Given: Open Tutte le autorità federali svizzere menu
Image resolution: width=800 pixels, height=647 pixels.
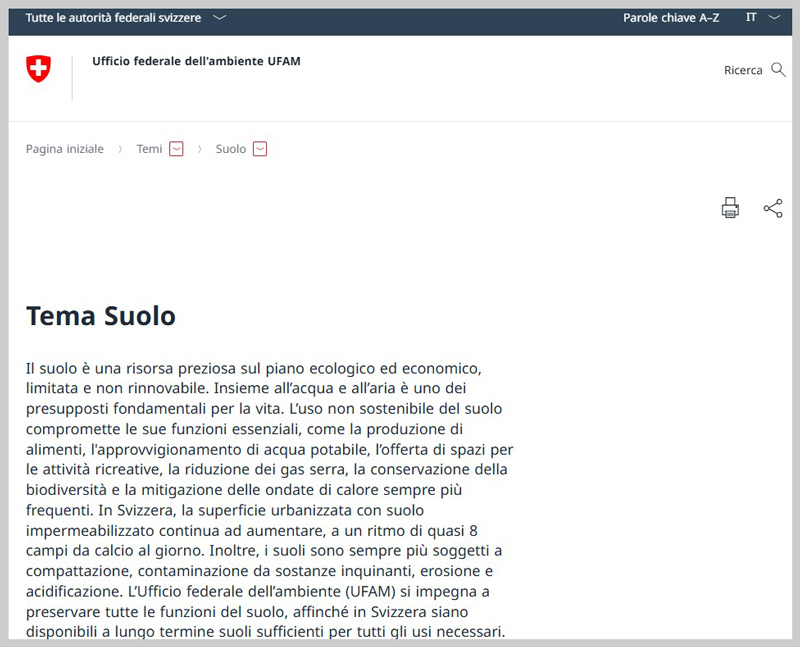Looking at the screenshot, I should point(113,18).
